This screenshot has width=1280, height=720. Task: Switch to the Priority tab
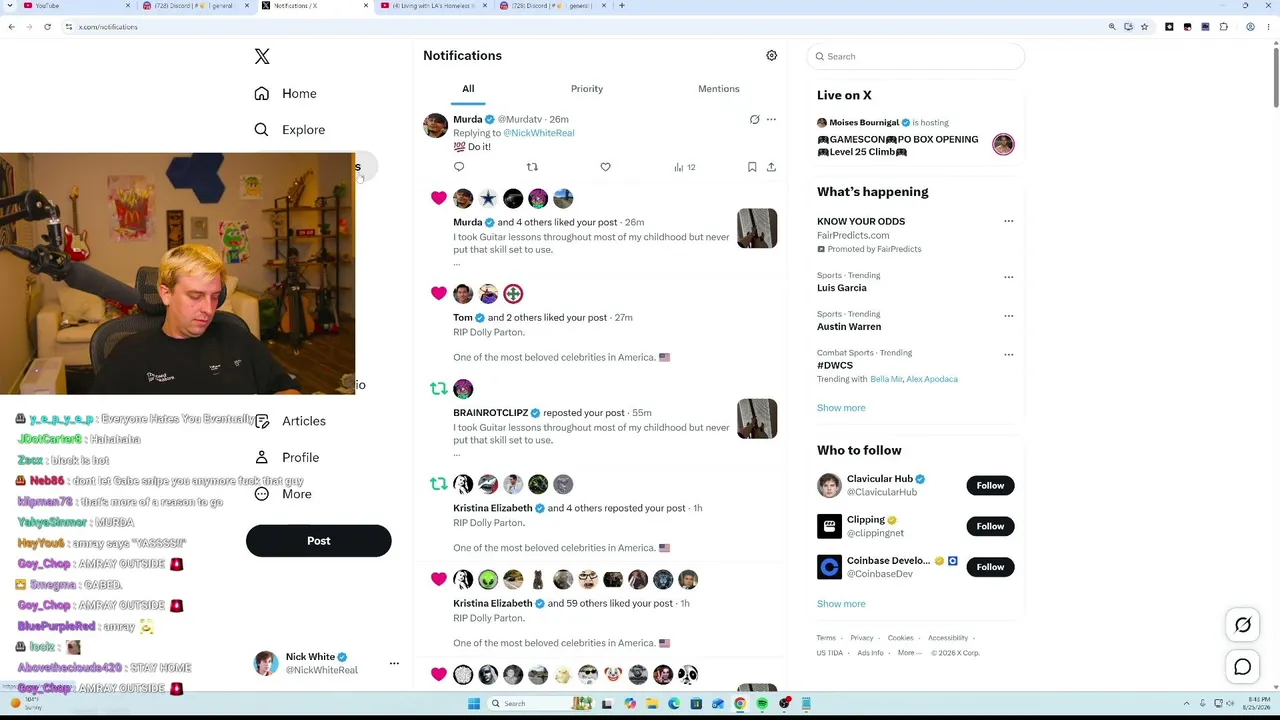coord(587,89)
